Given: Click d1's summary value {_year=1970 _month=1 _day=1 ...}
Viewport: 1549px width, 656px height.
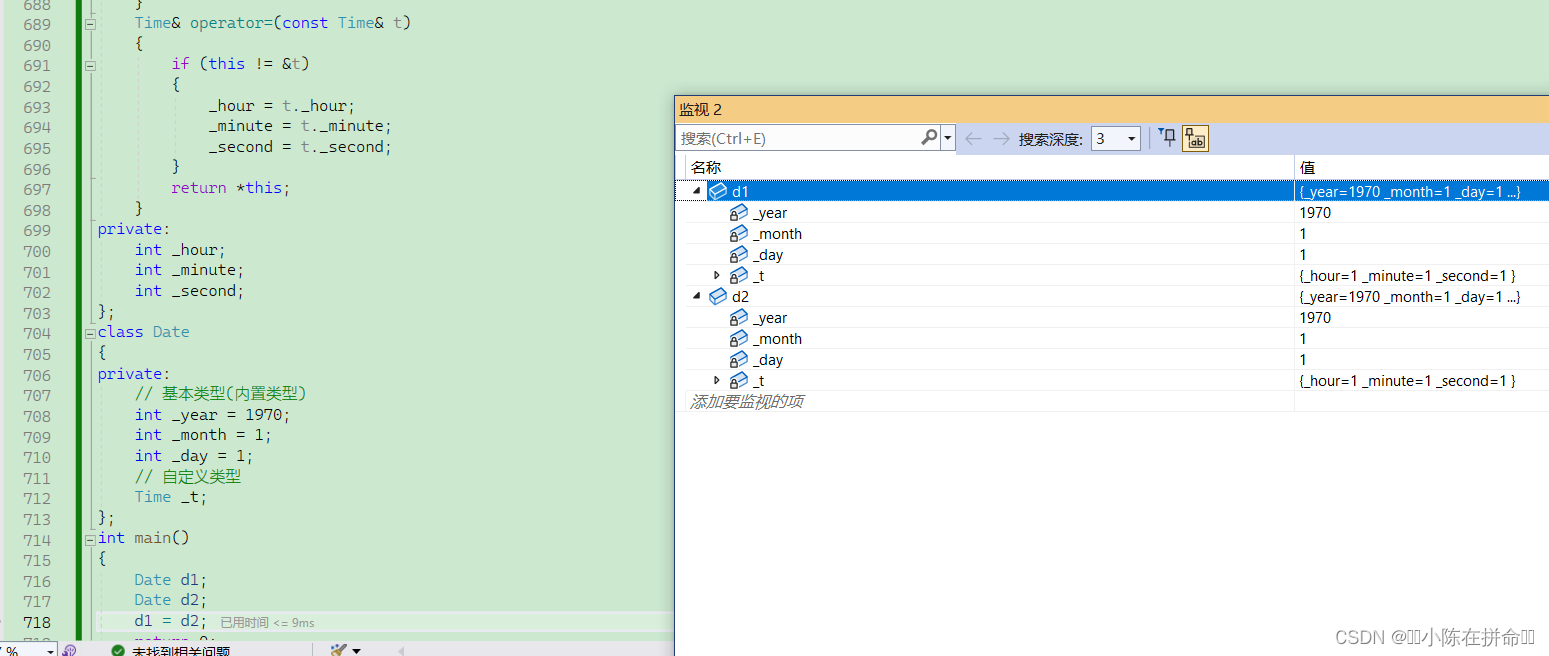Looking at the screenshot, I should pos(1409,191).
